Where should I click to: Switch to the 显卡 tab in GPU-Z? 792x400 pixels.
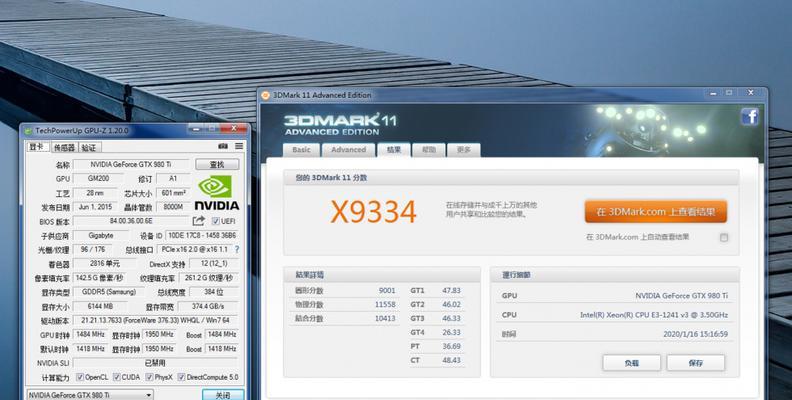point(37,147)
